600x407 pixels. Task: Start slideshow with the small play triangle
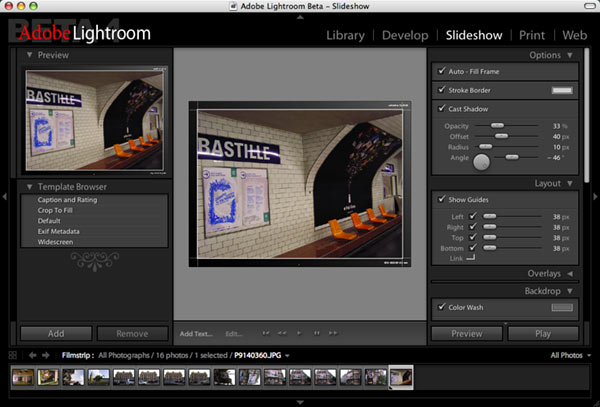click(x=299, y=333)
